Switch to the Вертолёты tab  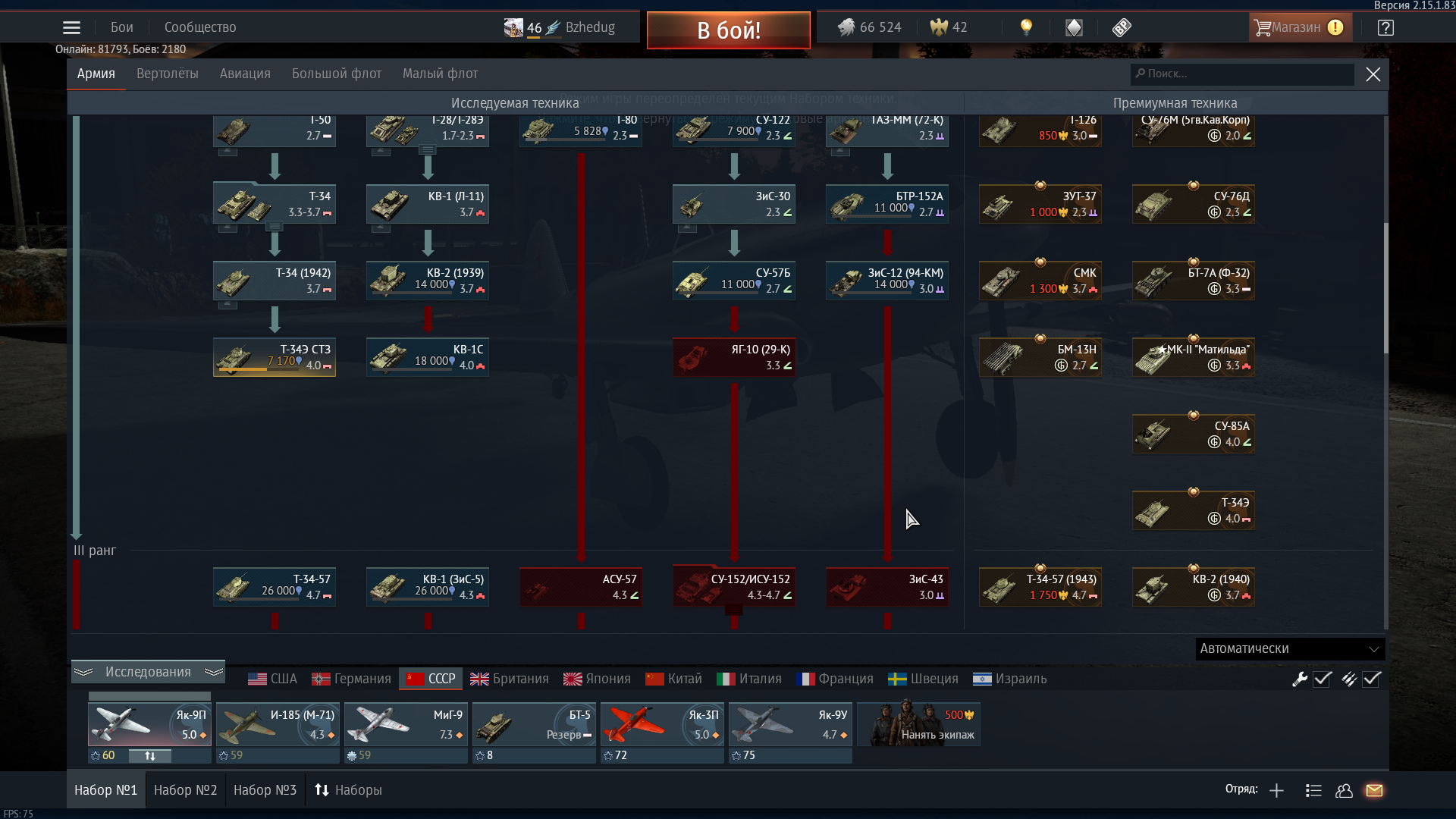click(168, 74)
